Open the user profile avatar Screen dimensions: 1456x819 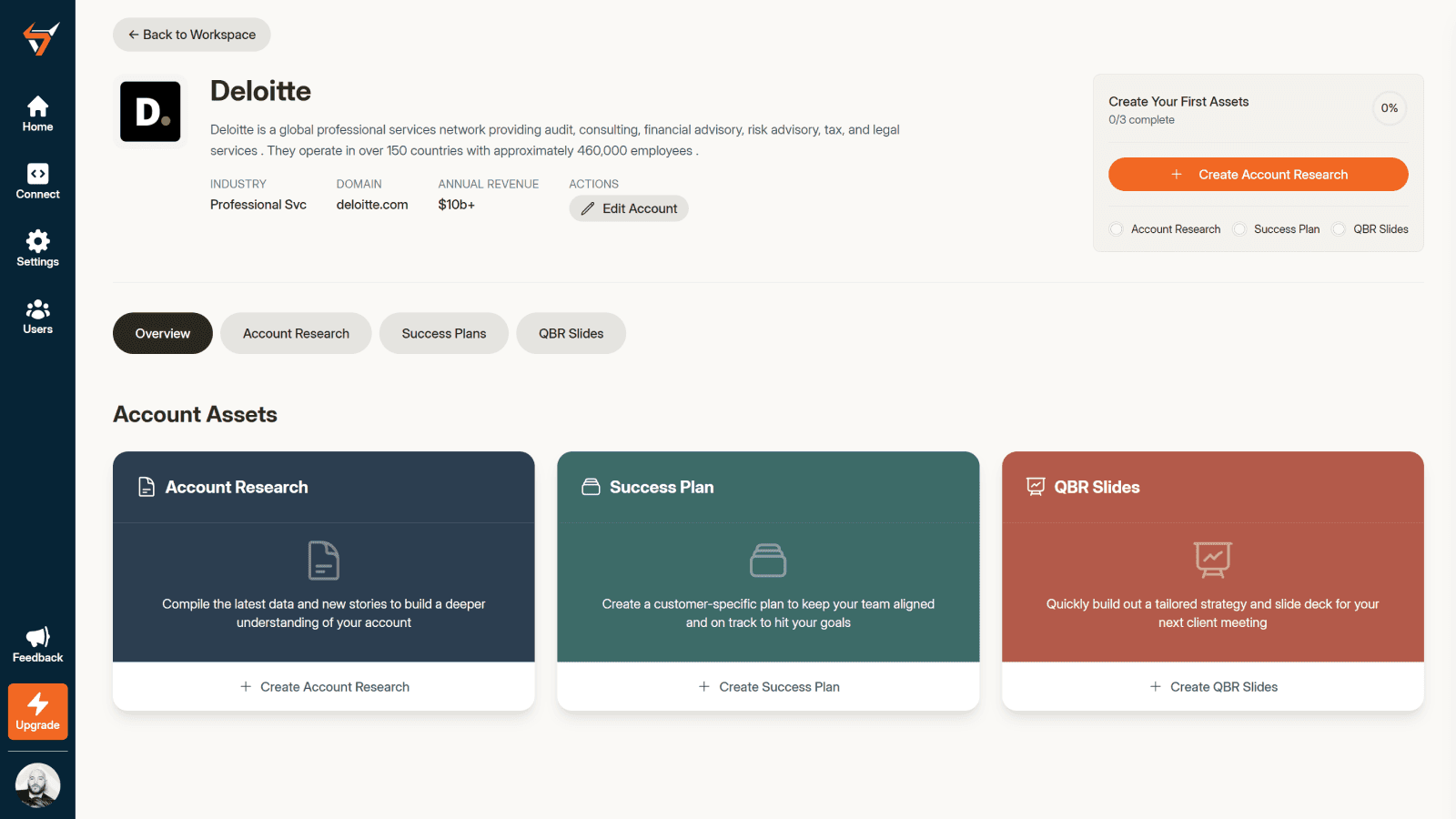pyautogui.click(x=37, y=785)
